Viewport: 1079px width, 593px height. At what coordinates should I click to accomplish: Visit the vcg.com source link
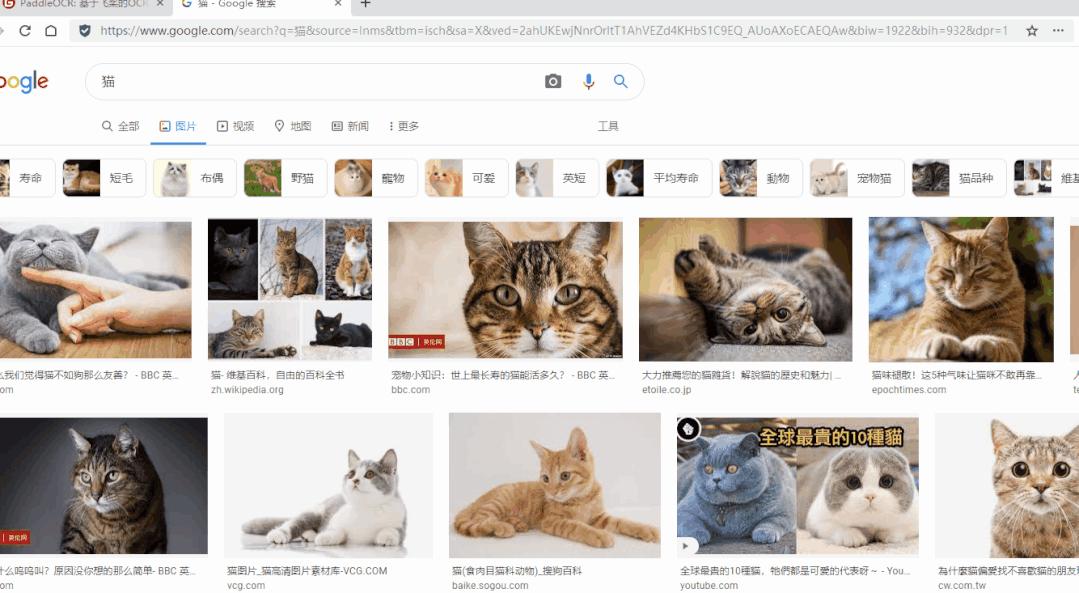(246, 586)
